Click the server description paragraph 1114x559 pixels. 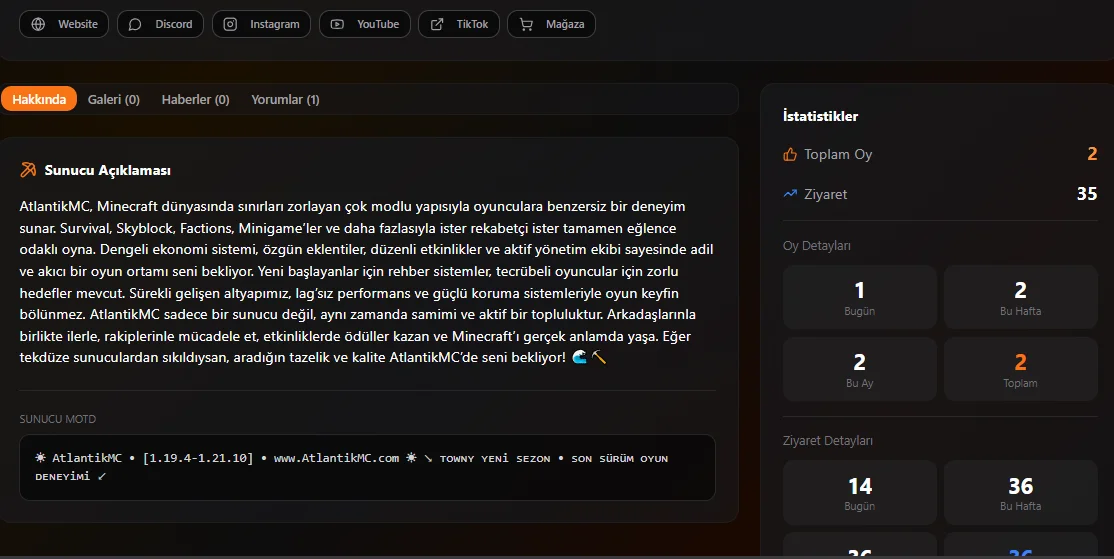(367, 282)
